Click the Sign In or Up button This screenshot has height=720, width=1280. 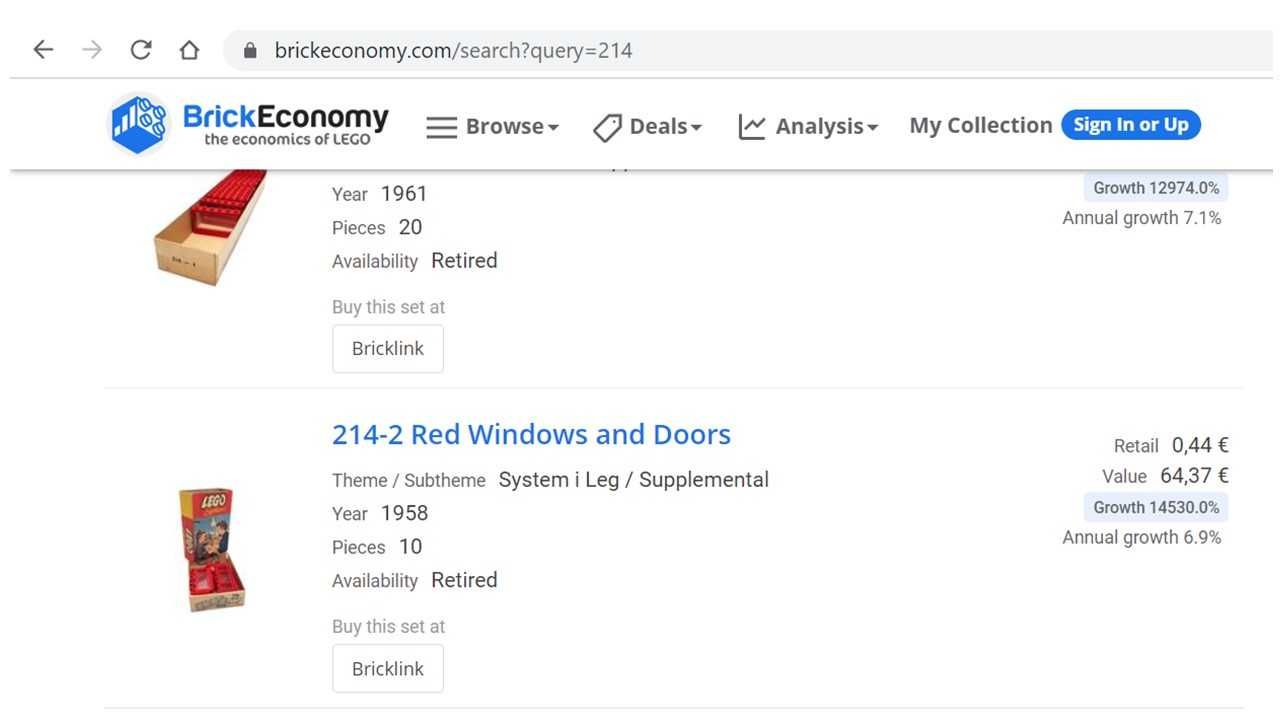coord(1130,125)
